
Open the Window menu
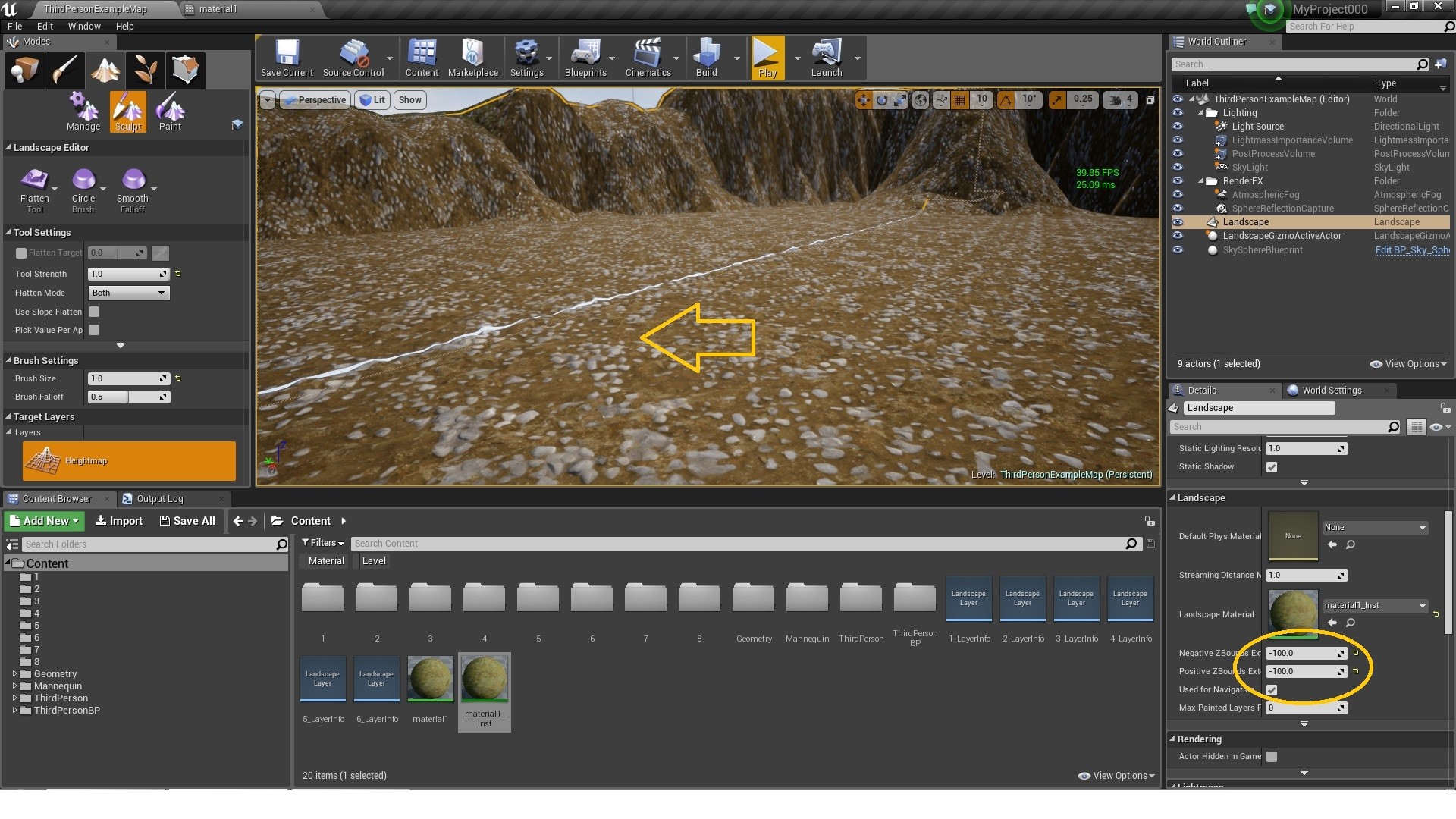[84, 26]
